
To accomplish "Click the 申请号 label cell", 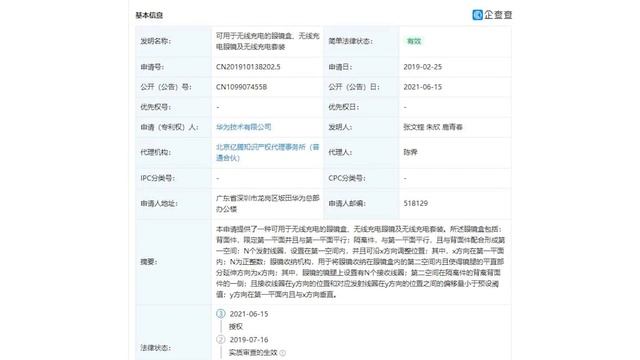I will pyautogui.click(x=173, y=67).
